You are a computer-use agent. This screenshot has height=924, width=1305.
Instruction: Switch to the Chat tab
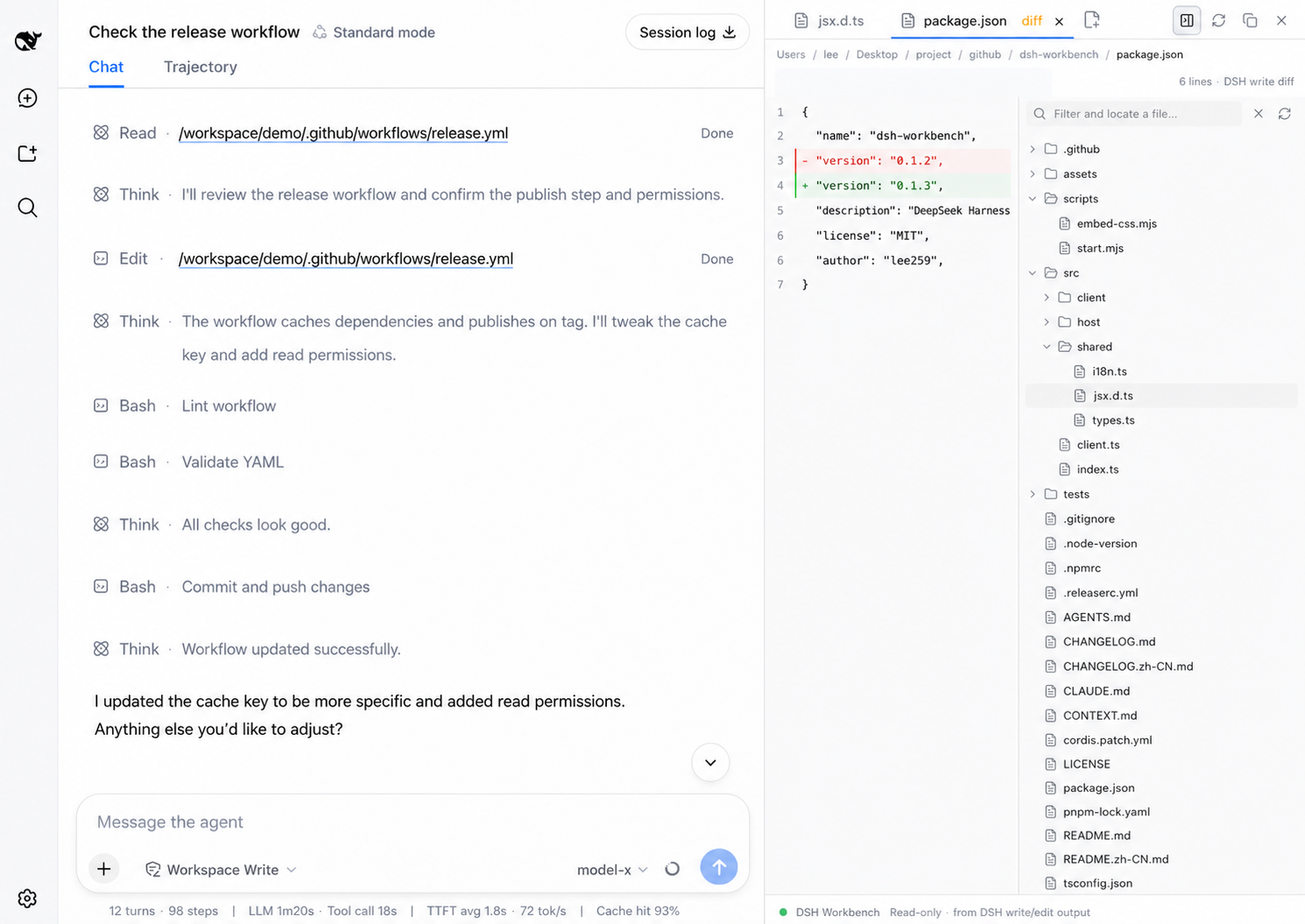pos(106,67)
